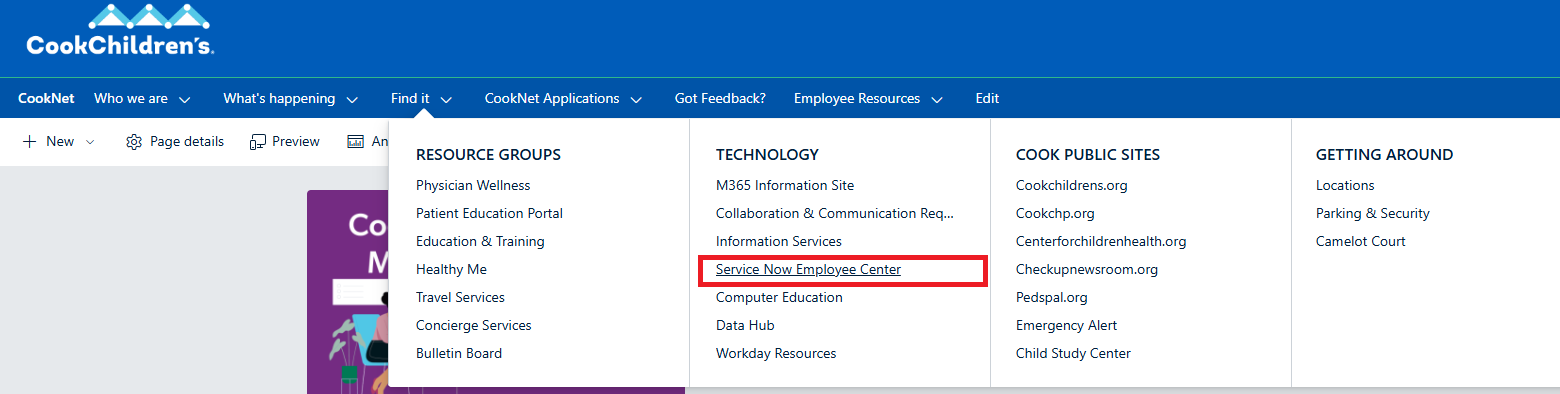Open Employee Resources menu label
The height and width of the screenshot is (394, 1560).
click(857, 99)
